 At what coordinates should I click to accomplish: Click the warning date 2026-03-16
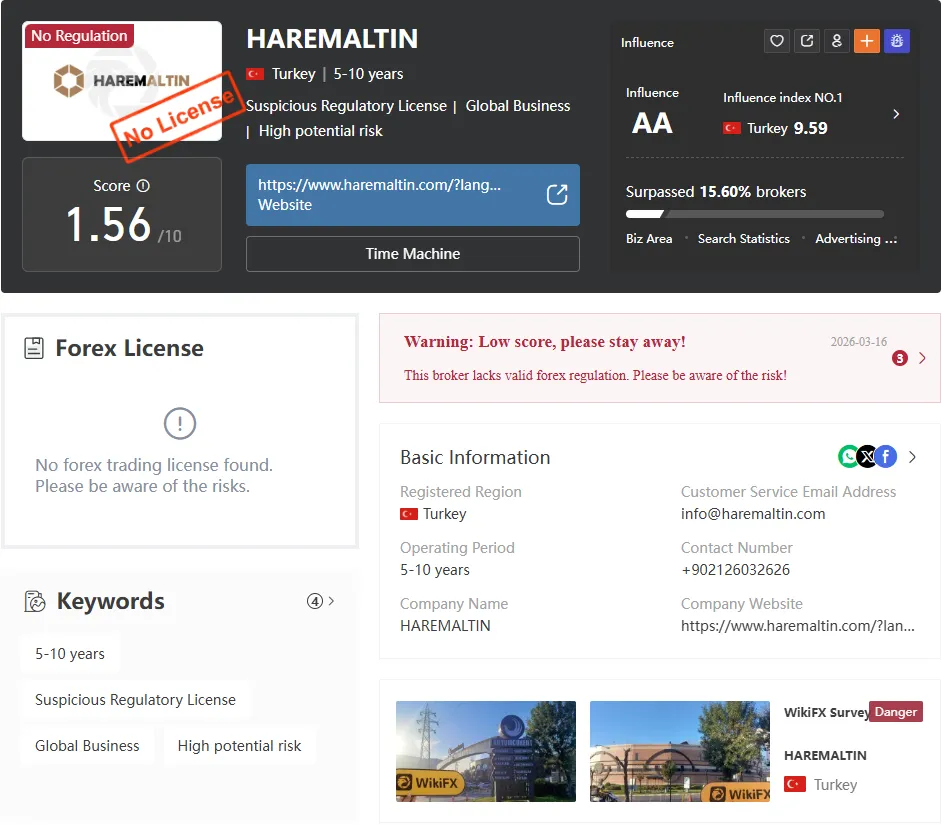[858, 341]
